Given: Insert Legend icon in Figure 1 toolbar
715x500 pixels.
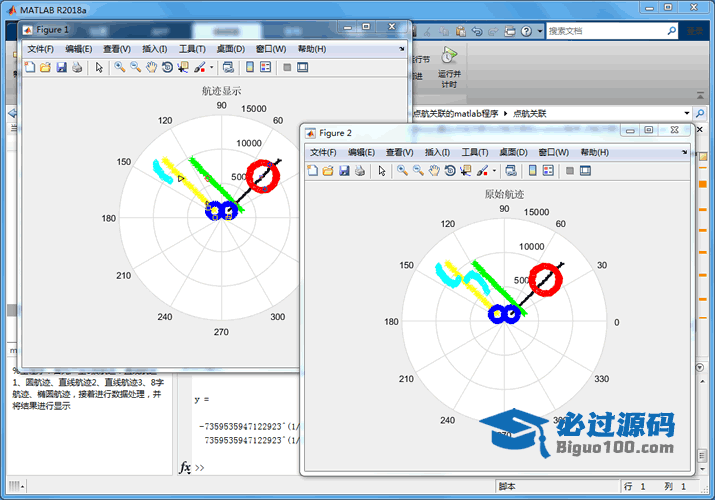Looking at the screenshot, I should tap(265, 67).
